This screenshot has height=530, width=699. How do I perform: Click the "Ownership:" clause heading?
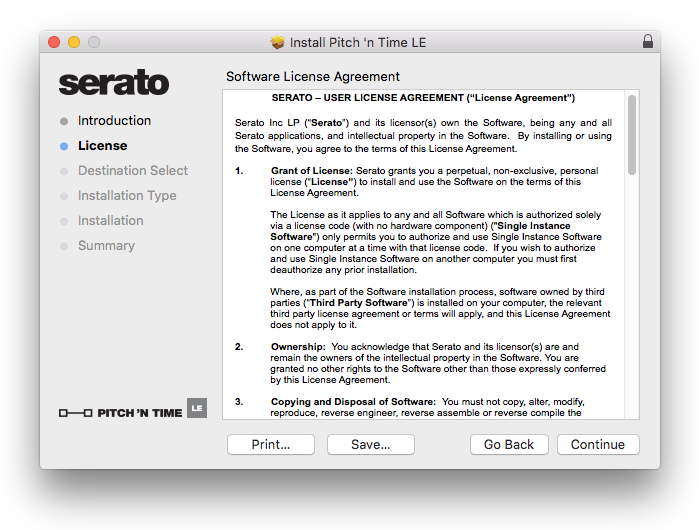(x=298, y=347)
